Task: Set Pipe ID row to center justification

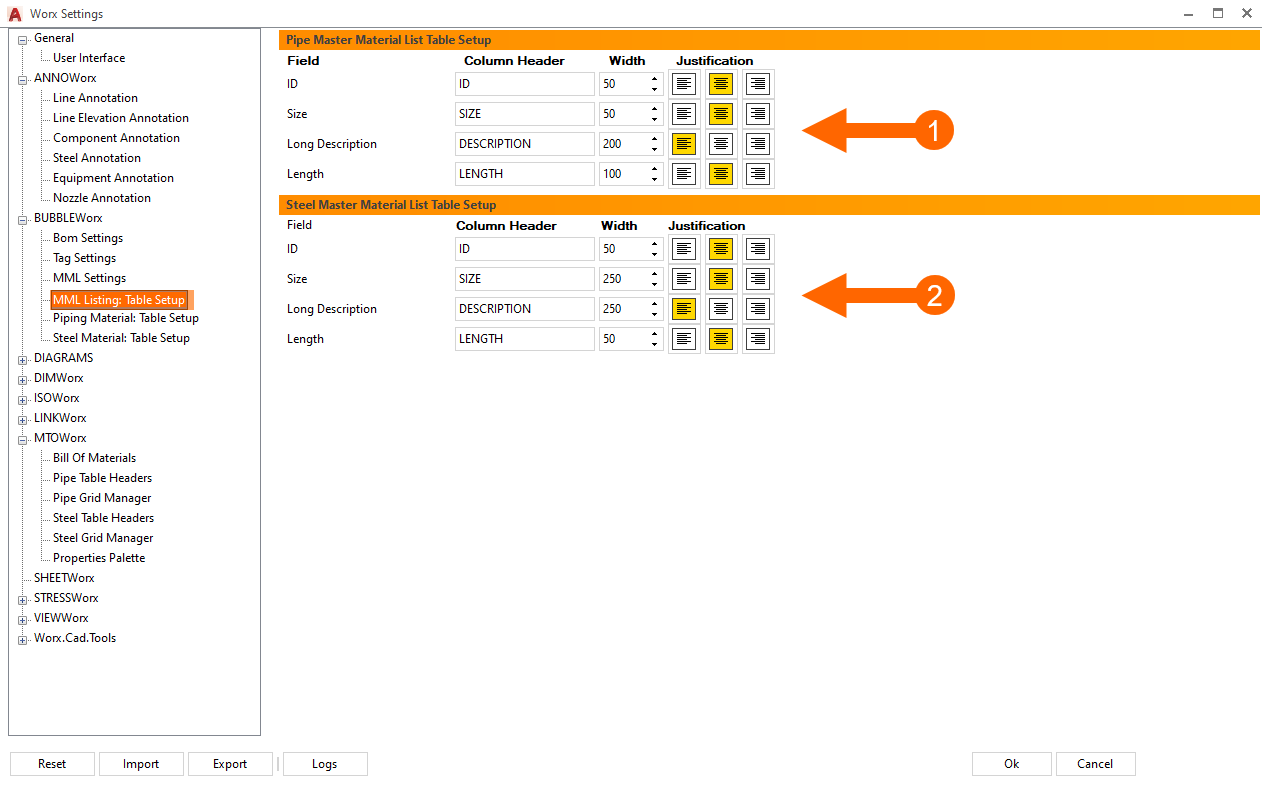Action: point(721,84)
